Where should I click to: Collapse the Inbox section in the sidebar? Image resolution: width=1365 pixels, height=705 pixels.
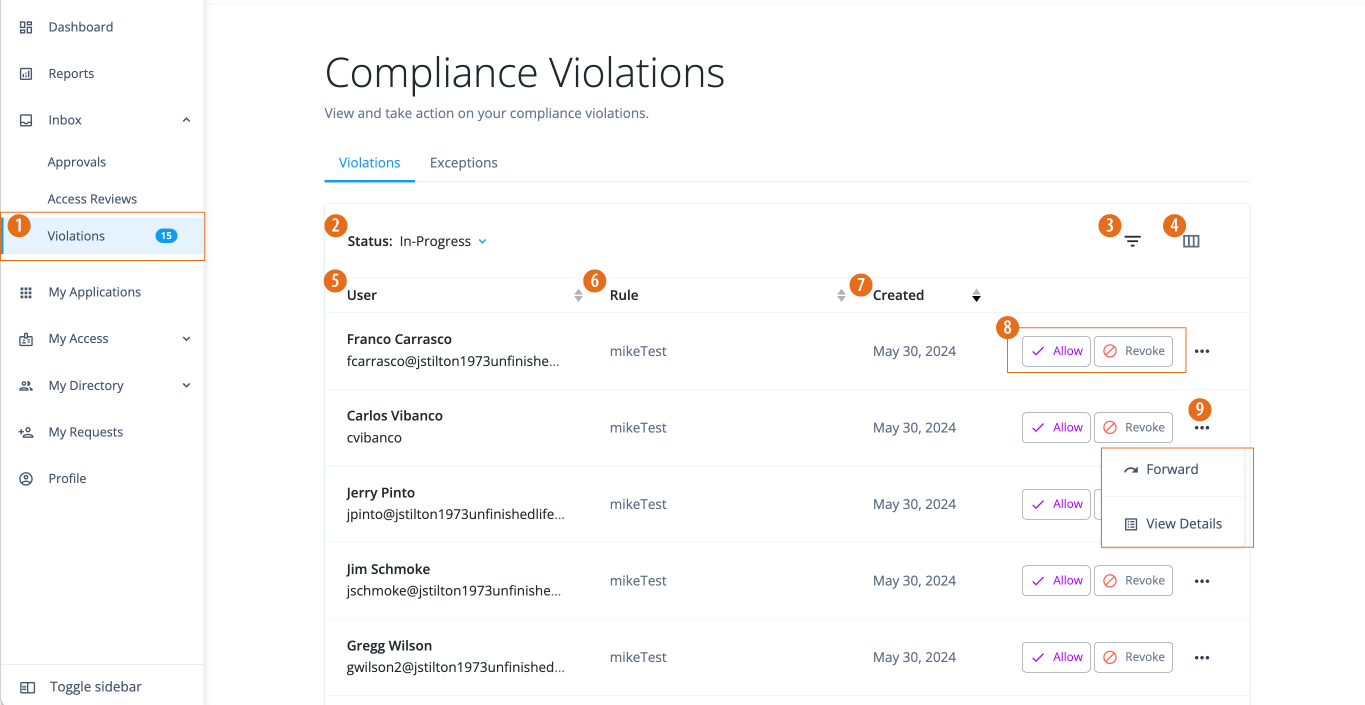tap(186, 119)
